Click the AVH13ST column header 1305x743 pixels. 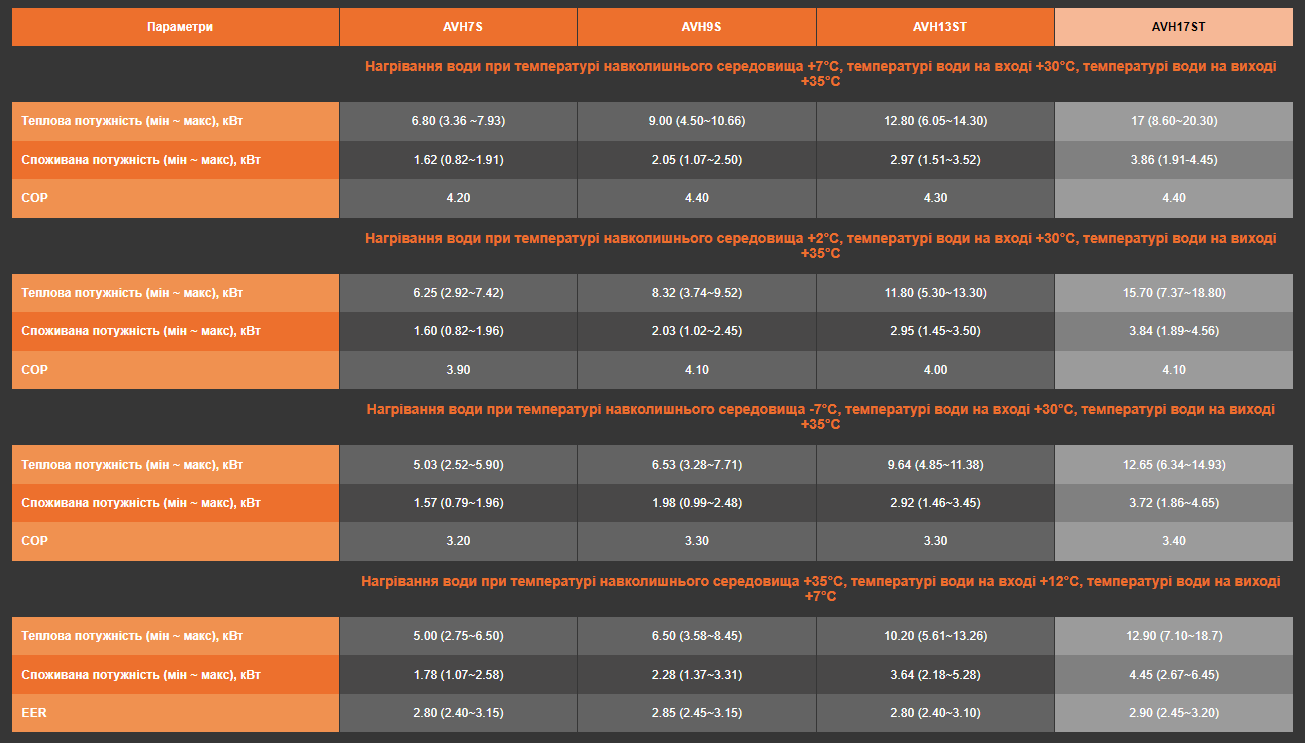935,27
